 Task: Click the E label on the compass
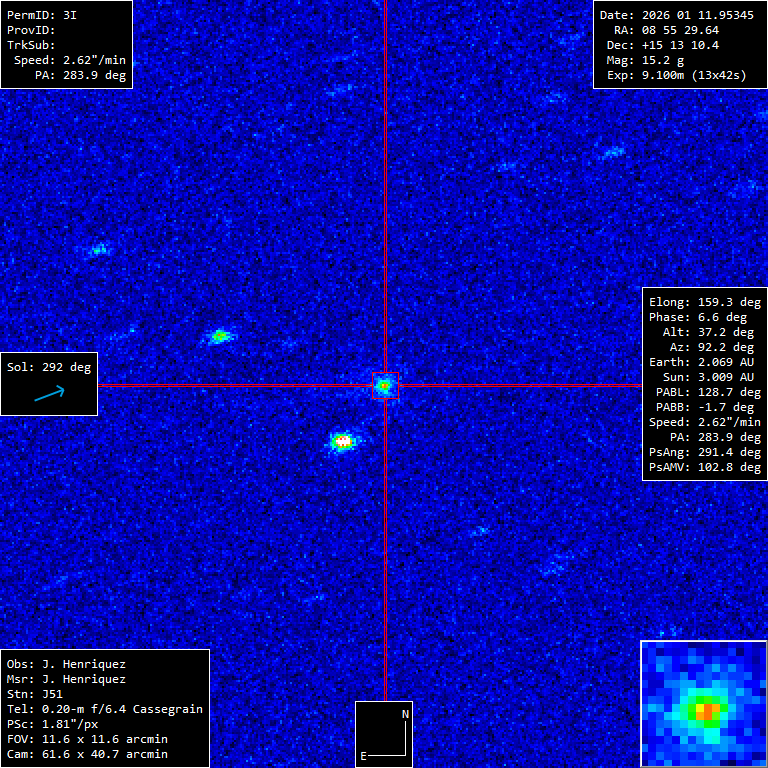[364, 756]
